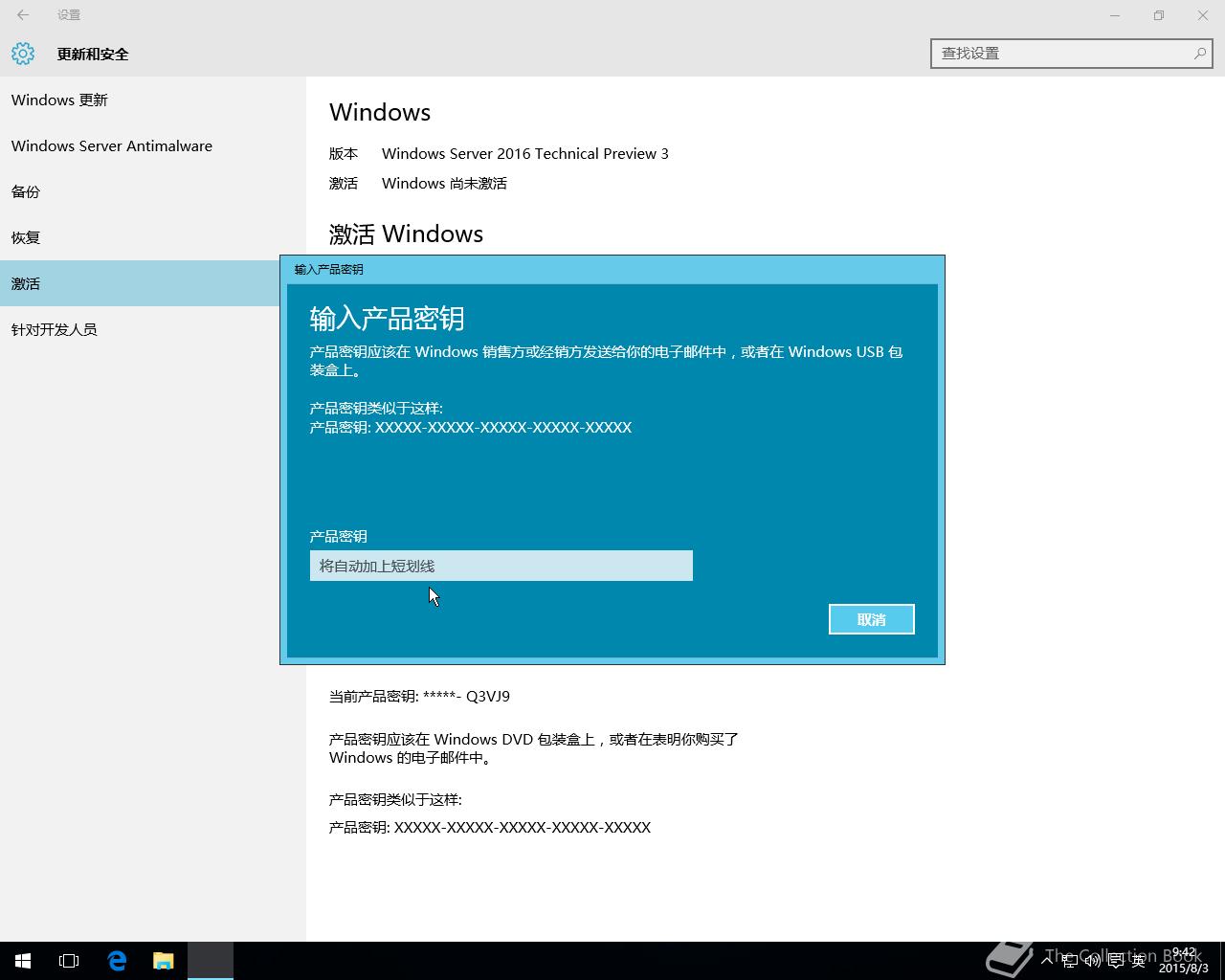Viewport: 1225px width, 980px height.
Task: Click the Settings gear icon beside 更新和安全
Action: 23,54
